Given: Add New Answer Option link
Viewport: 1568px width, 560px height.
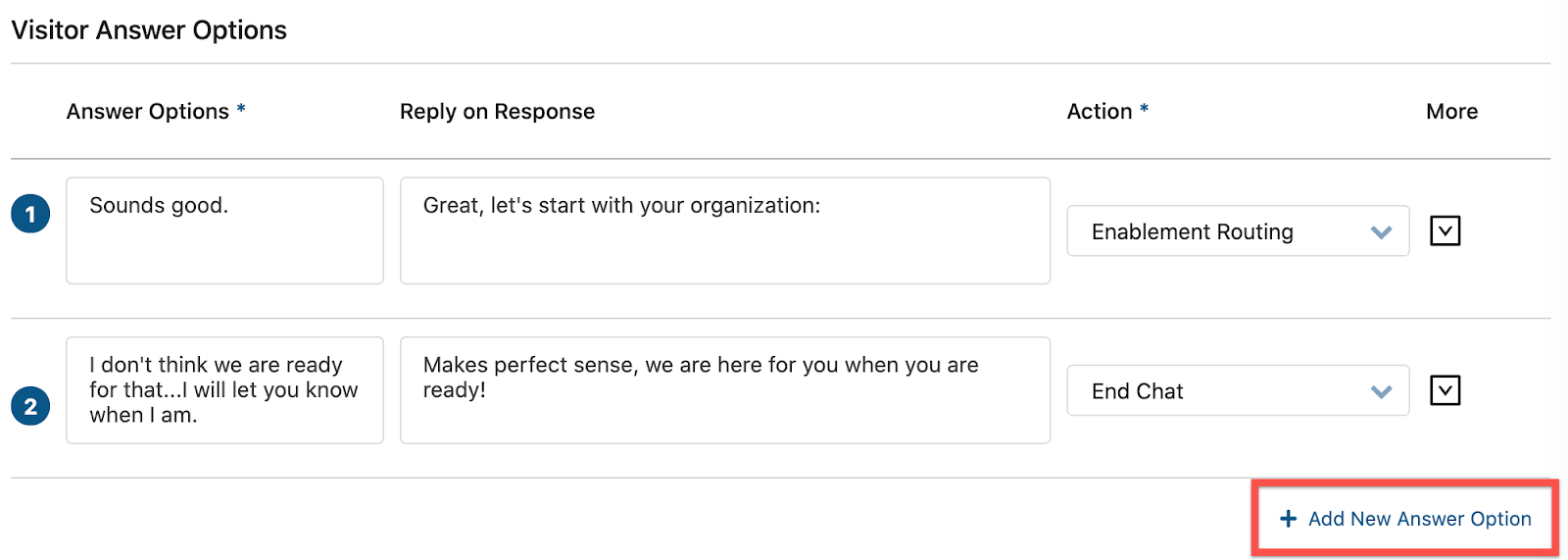Looking at the screenshot, I should 1405,519.
